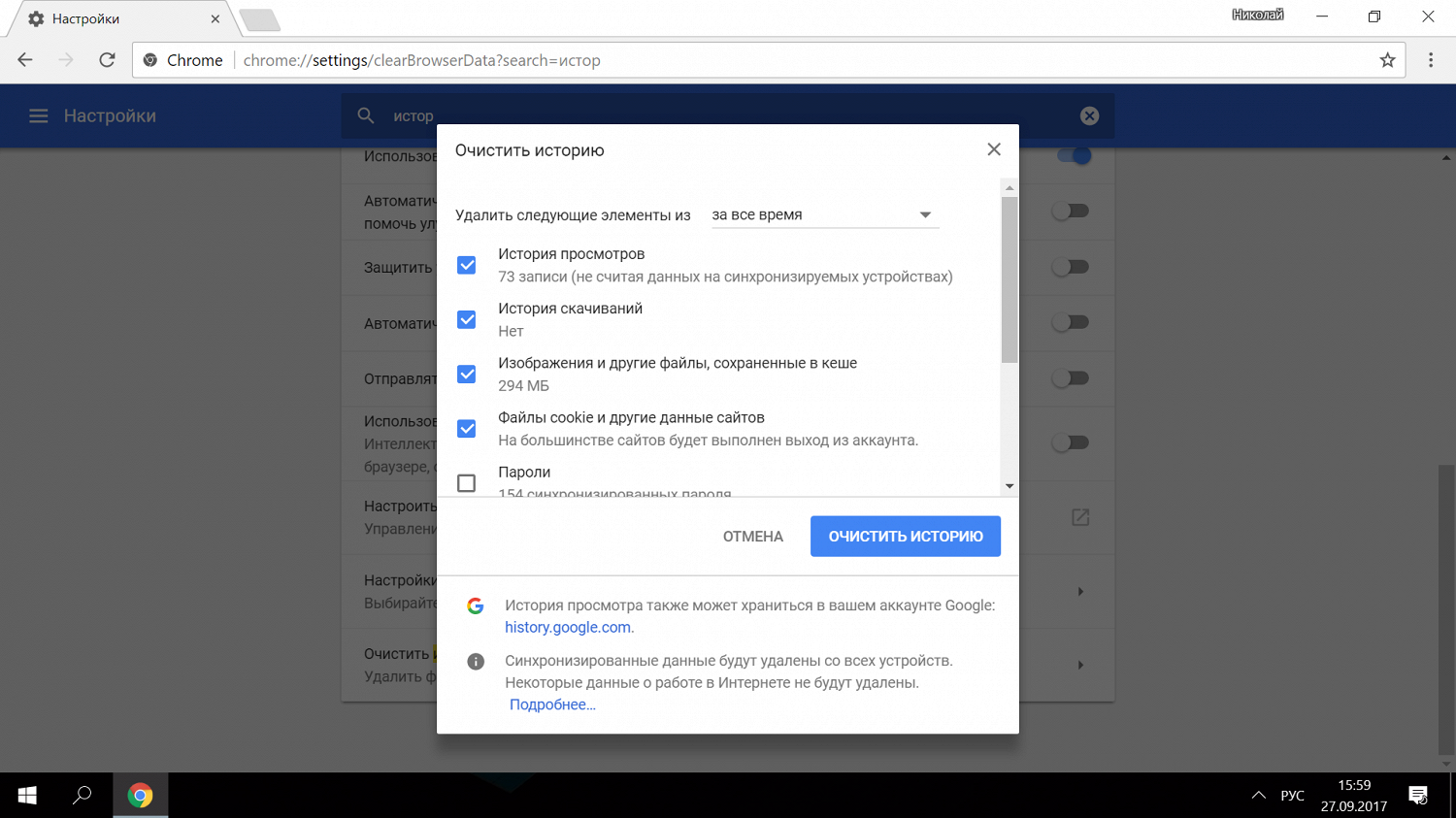Open the Chrome three-dot menu
1456x818 pixels.
(1431, 60)
